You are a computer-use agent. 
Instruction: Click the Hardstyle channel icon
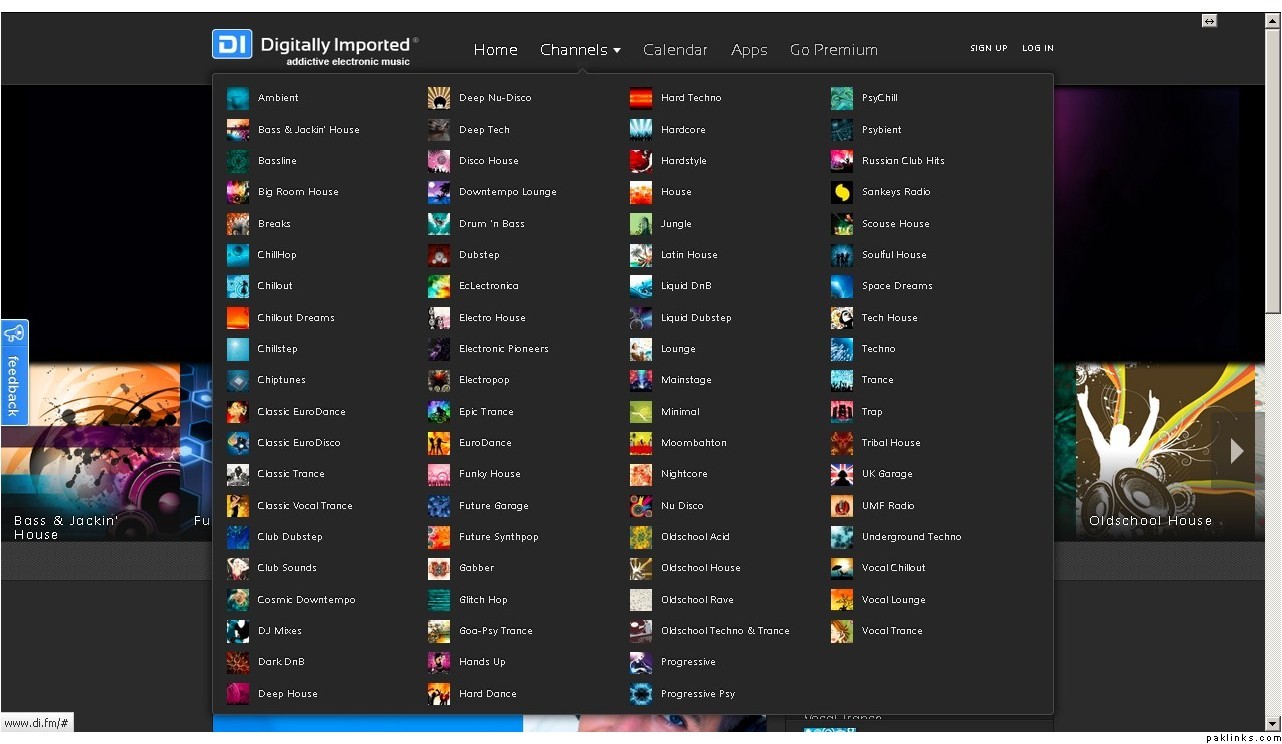pos(641,161)
